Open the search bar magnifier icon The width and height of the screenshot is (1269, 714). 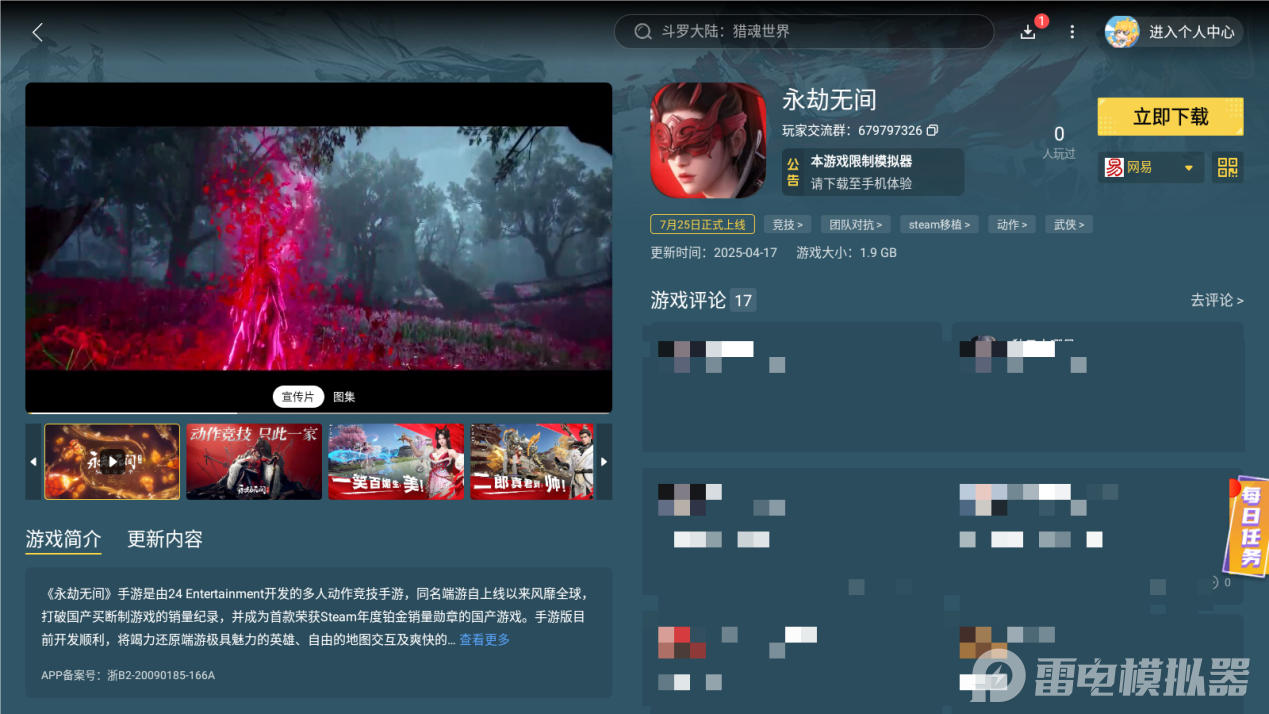[x=643, y=31]
